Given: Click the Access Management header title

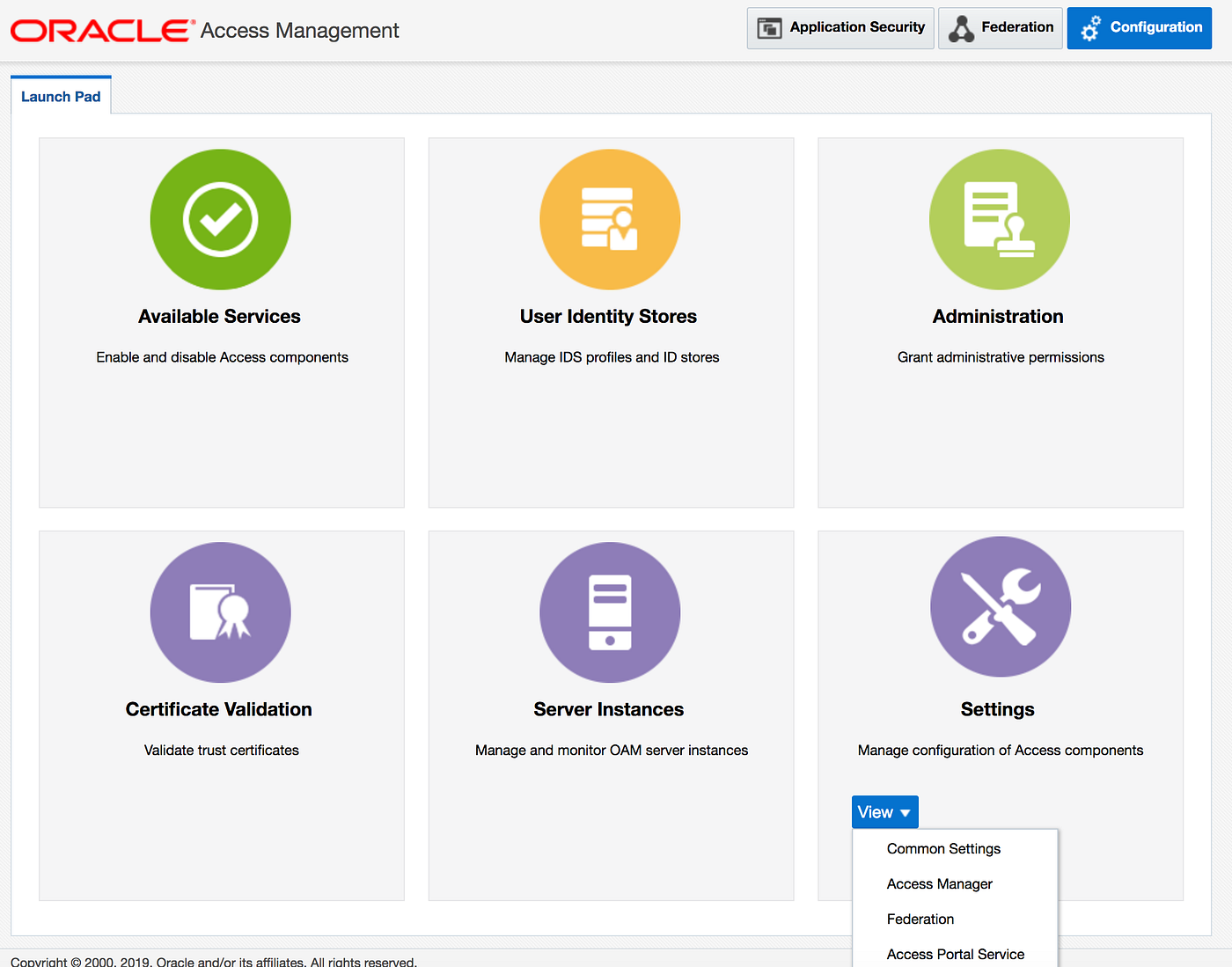Looking at the screenshot, I should 300,31.
